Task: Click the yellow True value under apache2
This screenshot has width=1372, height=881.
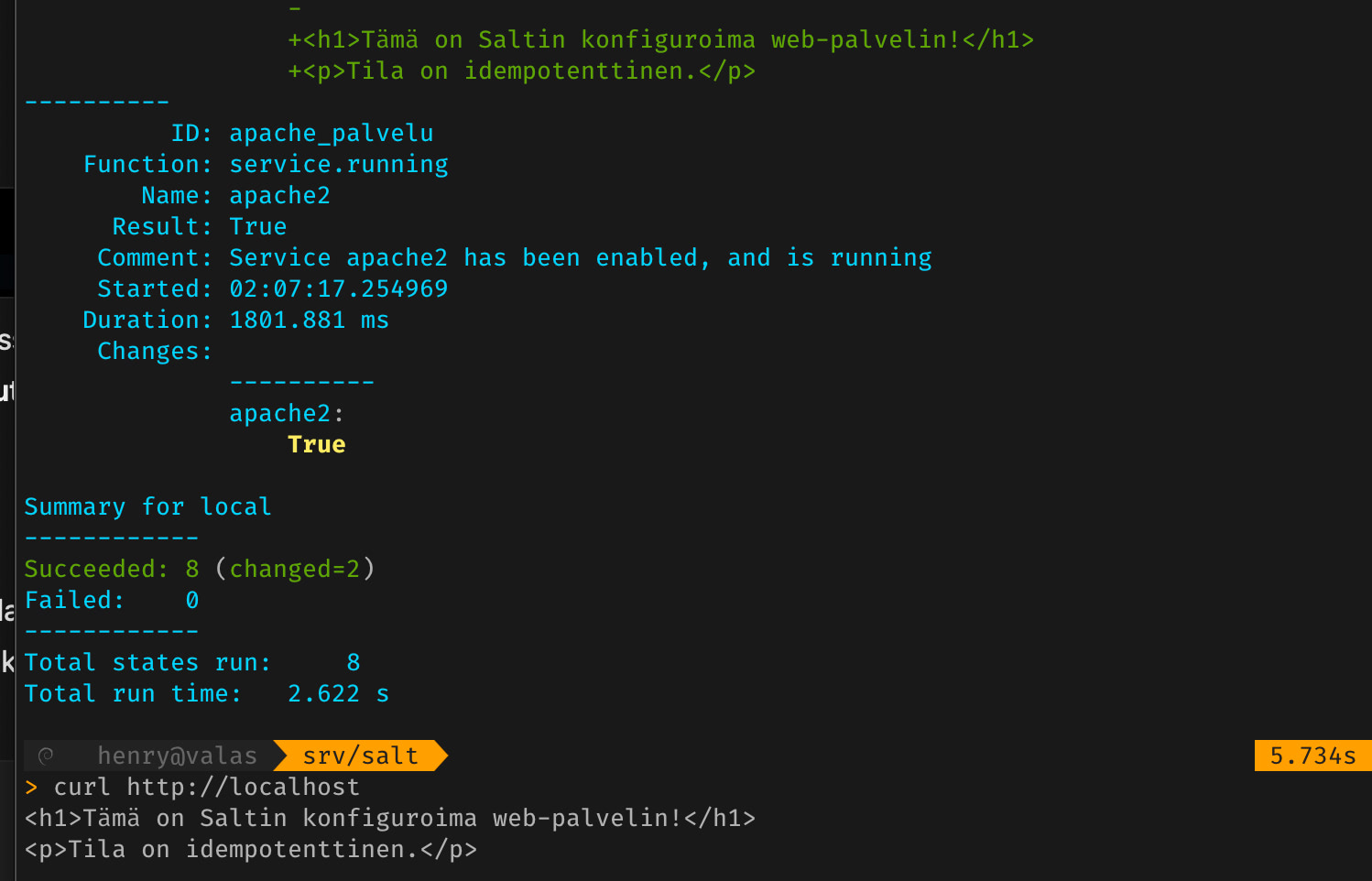Action: 316,444
